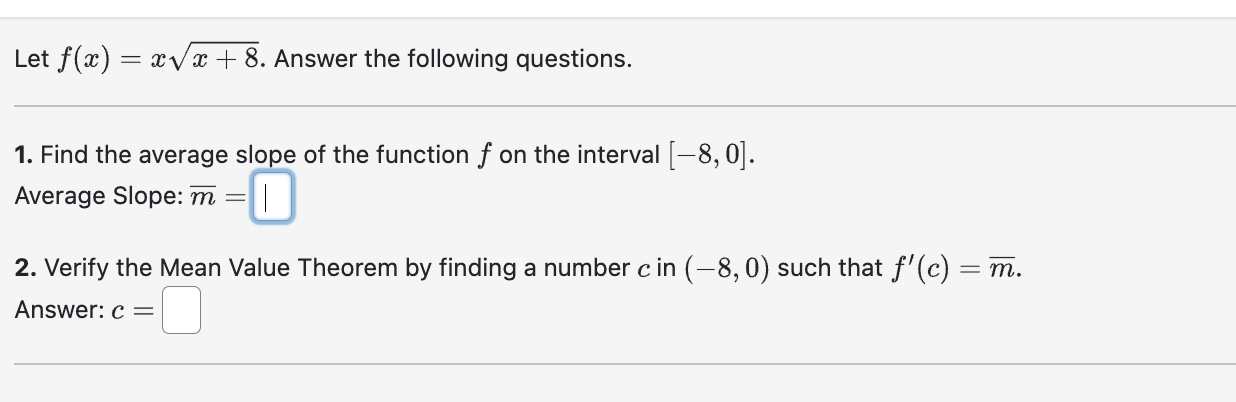Screen dimensions: 1236x402
Task: Click the "Average Slope:" label
Action: point(96,196)
